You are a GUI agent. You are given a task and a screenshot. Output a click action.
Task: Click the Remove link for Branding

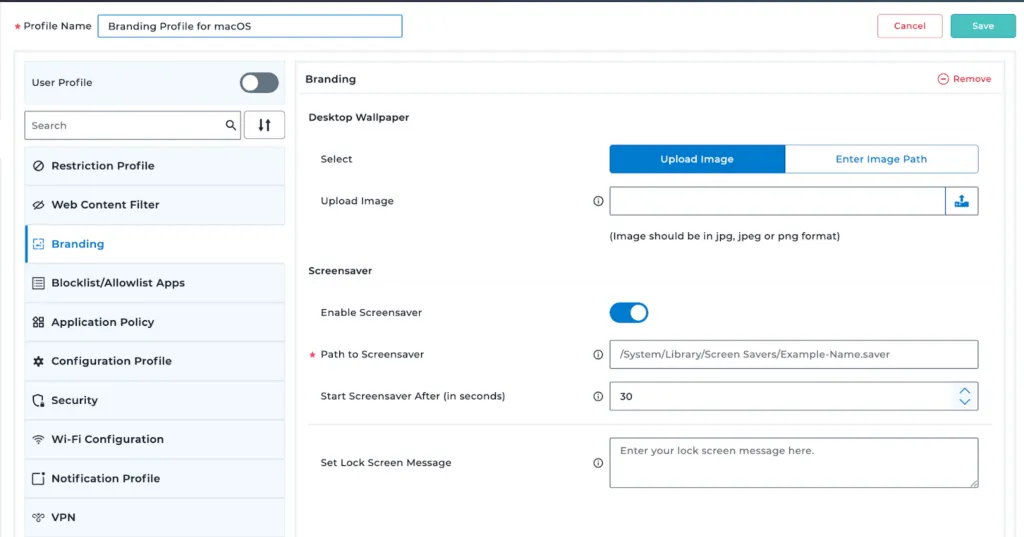(x=964, y=79)
